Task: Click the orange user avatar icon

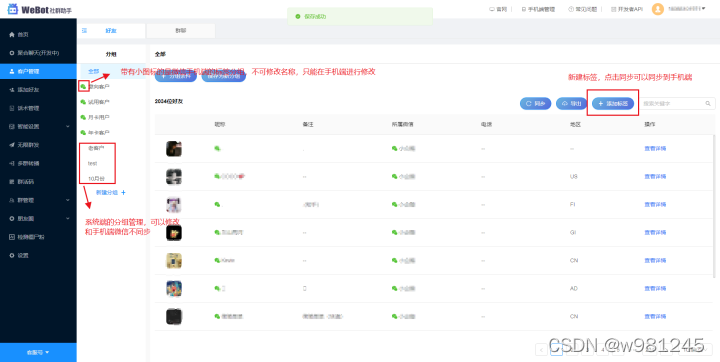Action: click(658, 9)
